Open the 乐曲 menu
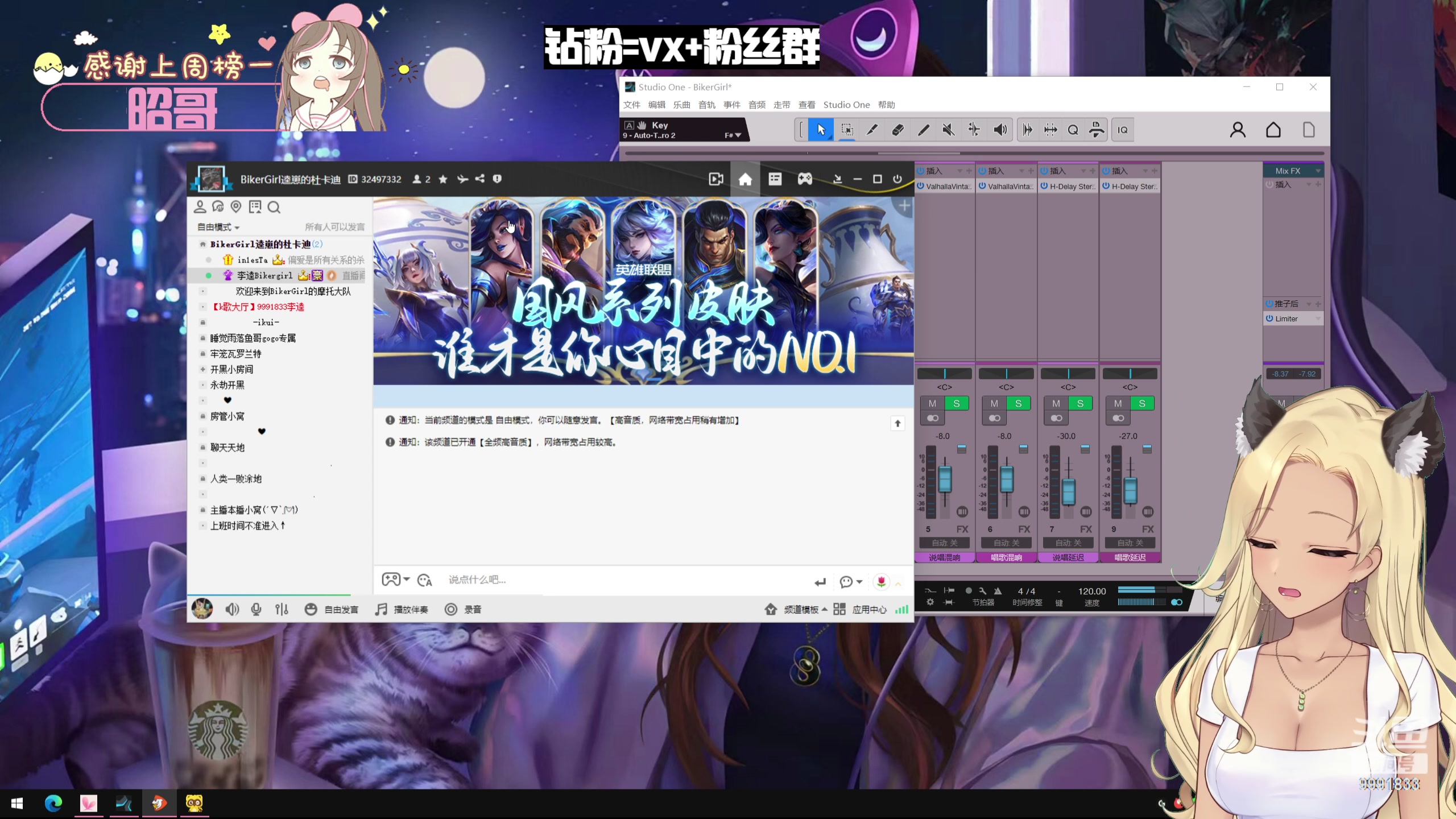1456x819 pixels. pyautogui.click(x=682, y=105)
